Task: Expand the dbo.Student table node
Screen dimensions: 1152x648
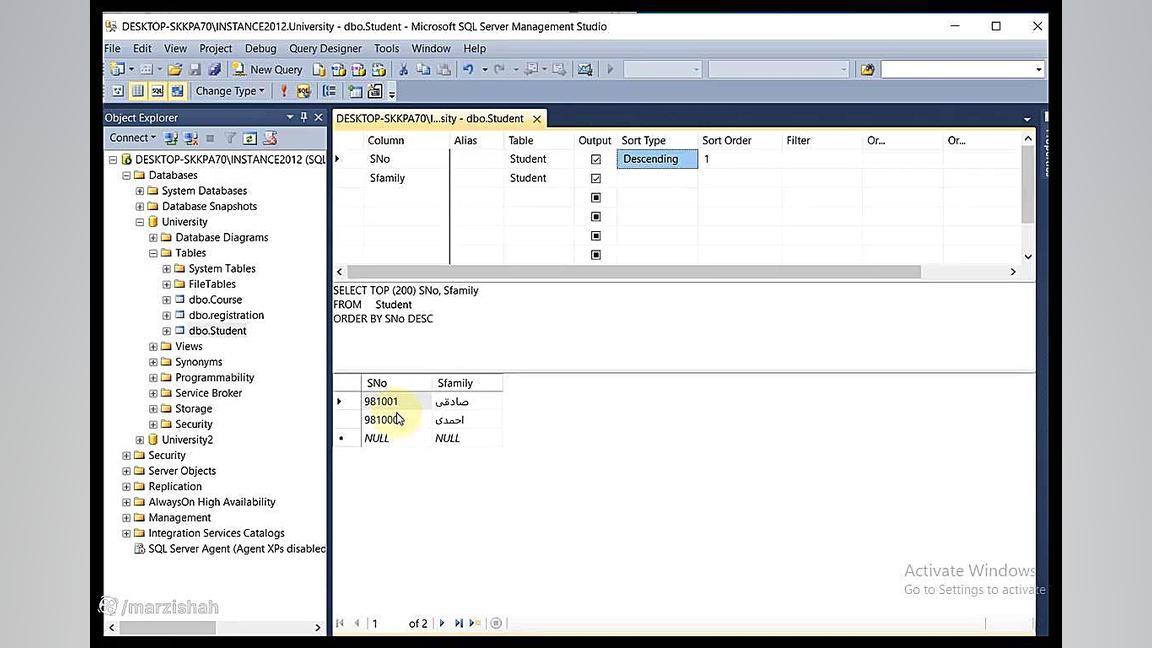Action: pos(167,331)
